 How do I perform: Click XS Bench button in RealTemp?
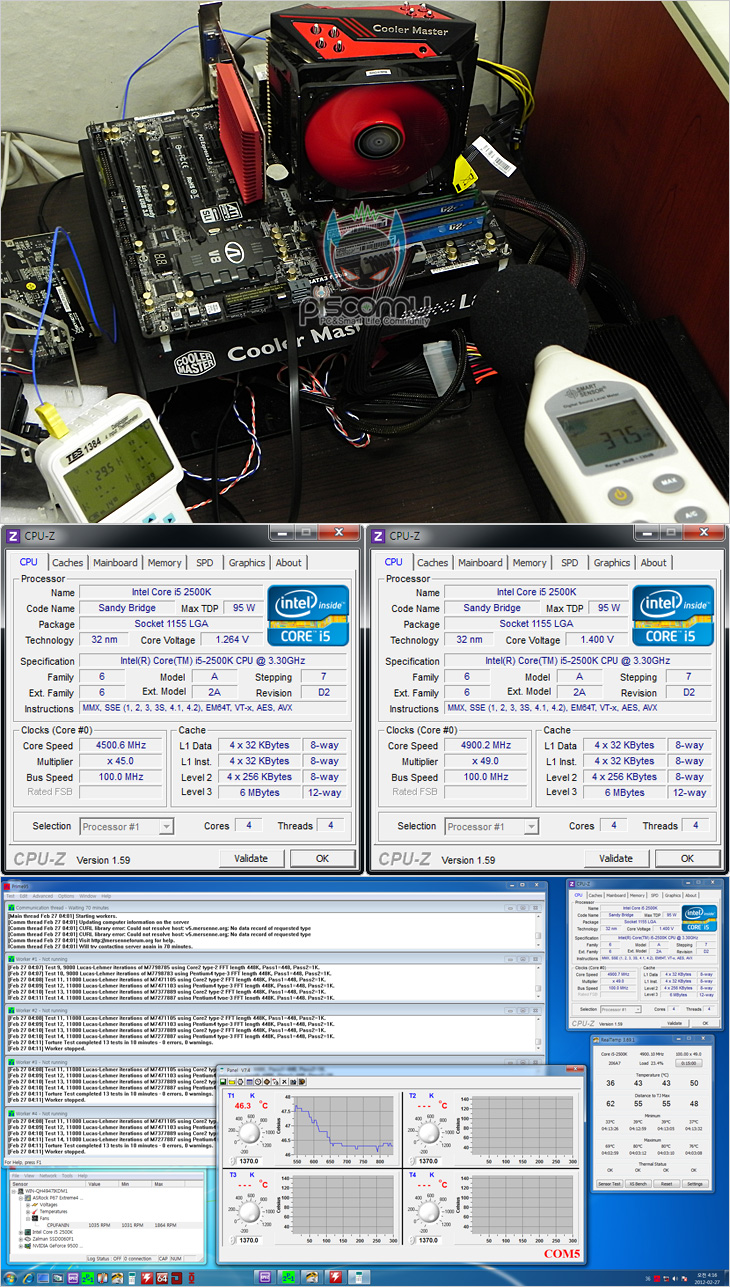click(638, 1184)
